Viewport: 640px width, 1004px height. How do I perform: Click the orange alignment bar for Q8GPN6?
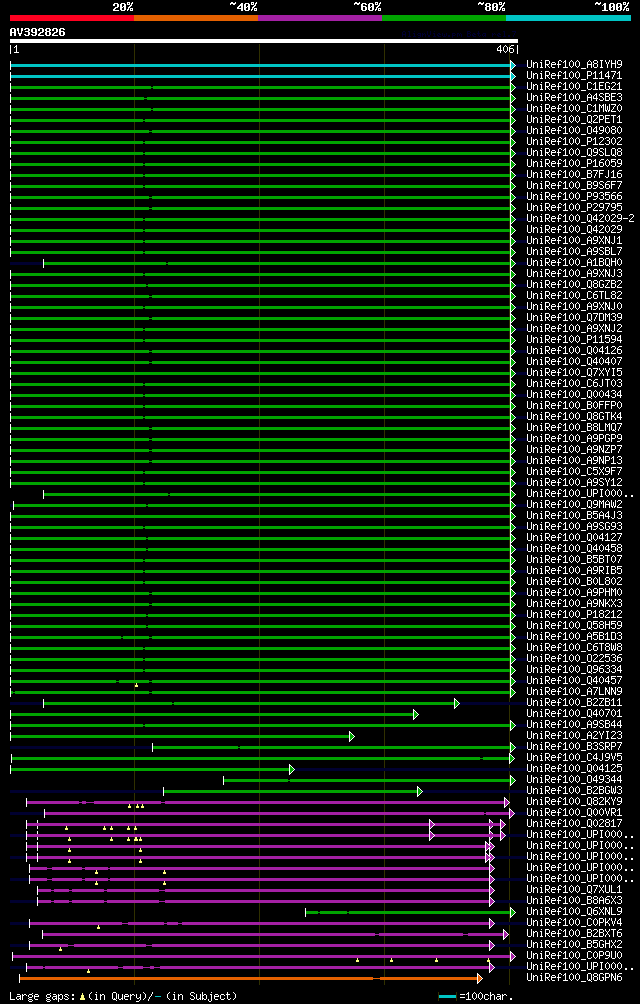pos(248,978)
